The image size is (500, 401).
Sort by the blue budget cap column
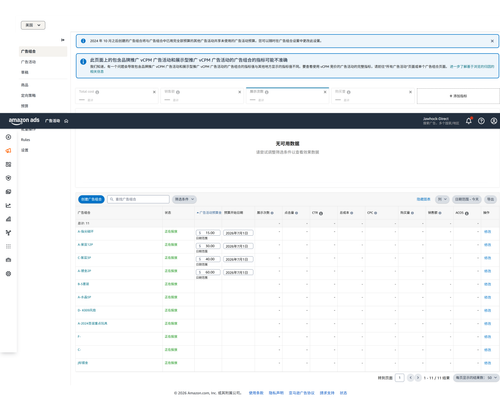click(209, 213)
